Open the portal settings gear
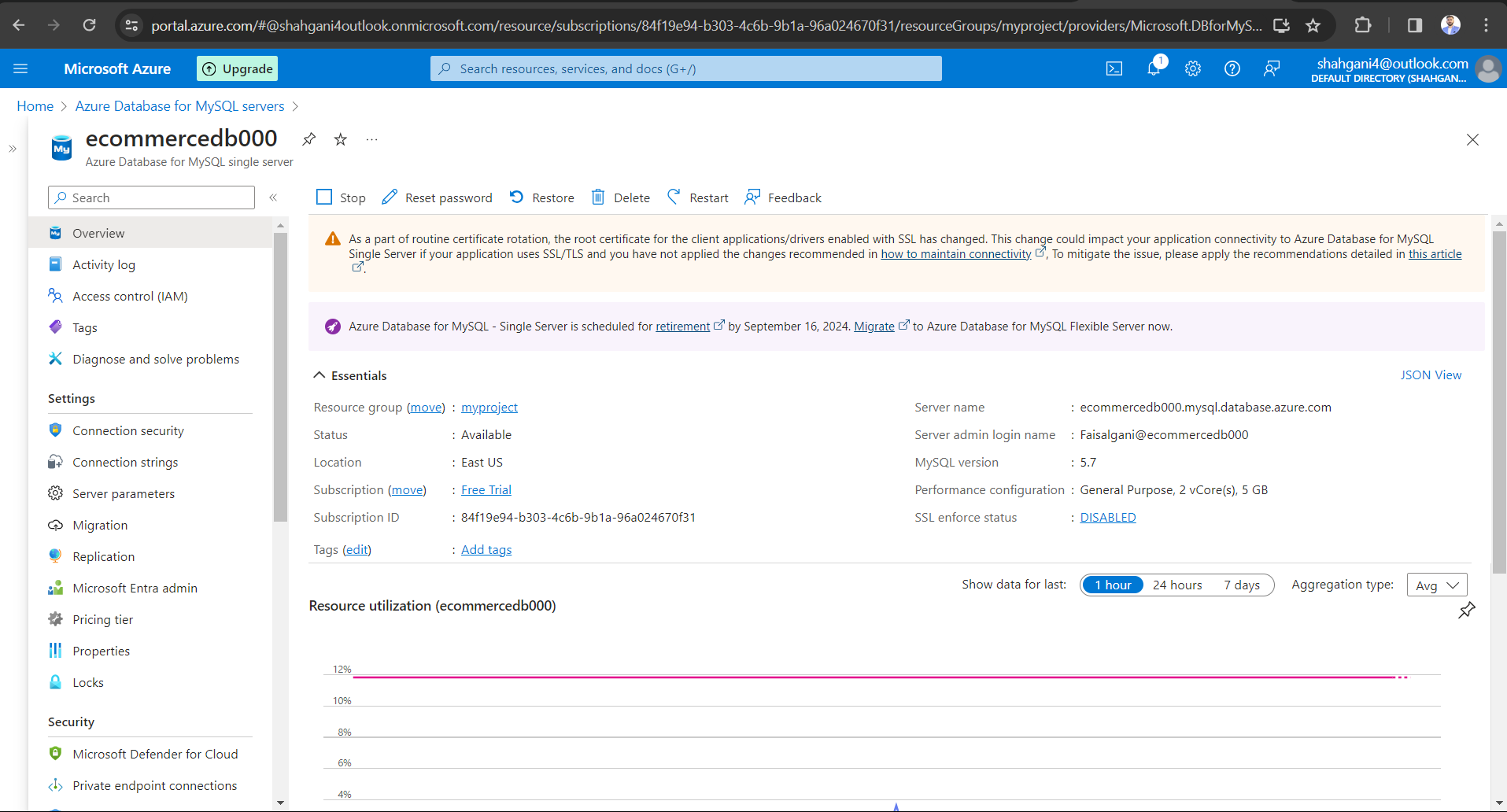Screen dimensions: 1507x812 (1193, 68)
